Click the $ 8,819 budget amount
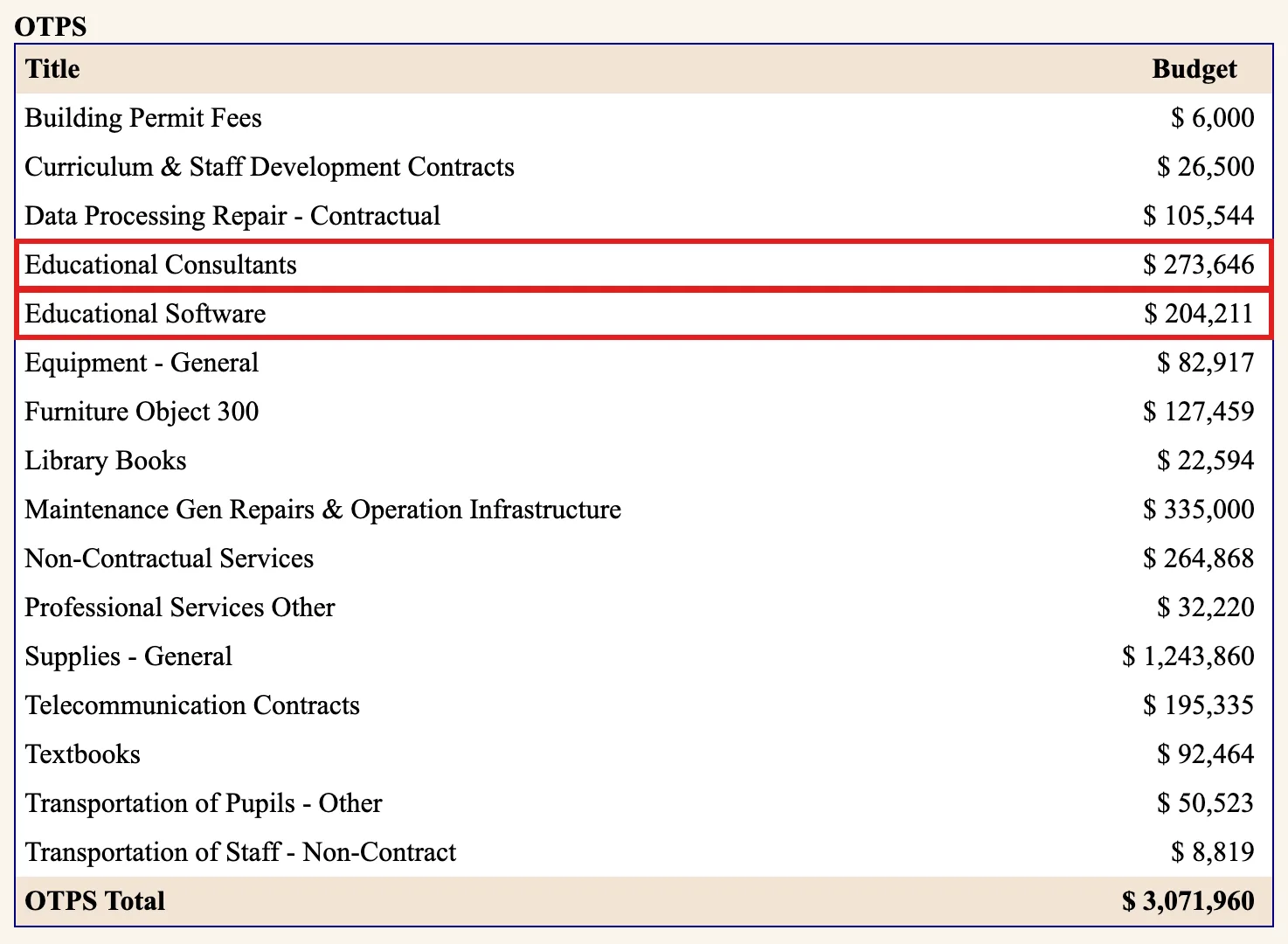The height and width of the screenshot is (944, 1288). pyautogui.click(x=1213, y=852)
